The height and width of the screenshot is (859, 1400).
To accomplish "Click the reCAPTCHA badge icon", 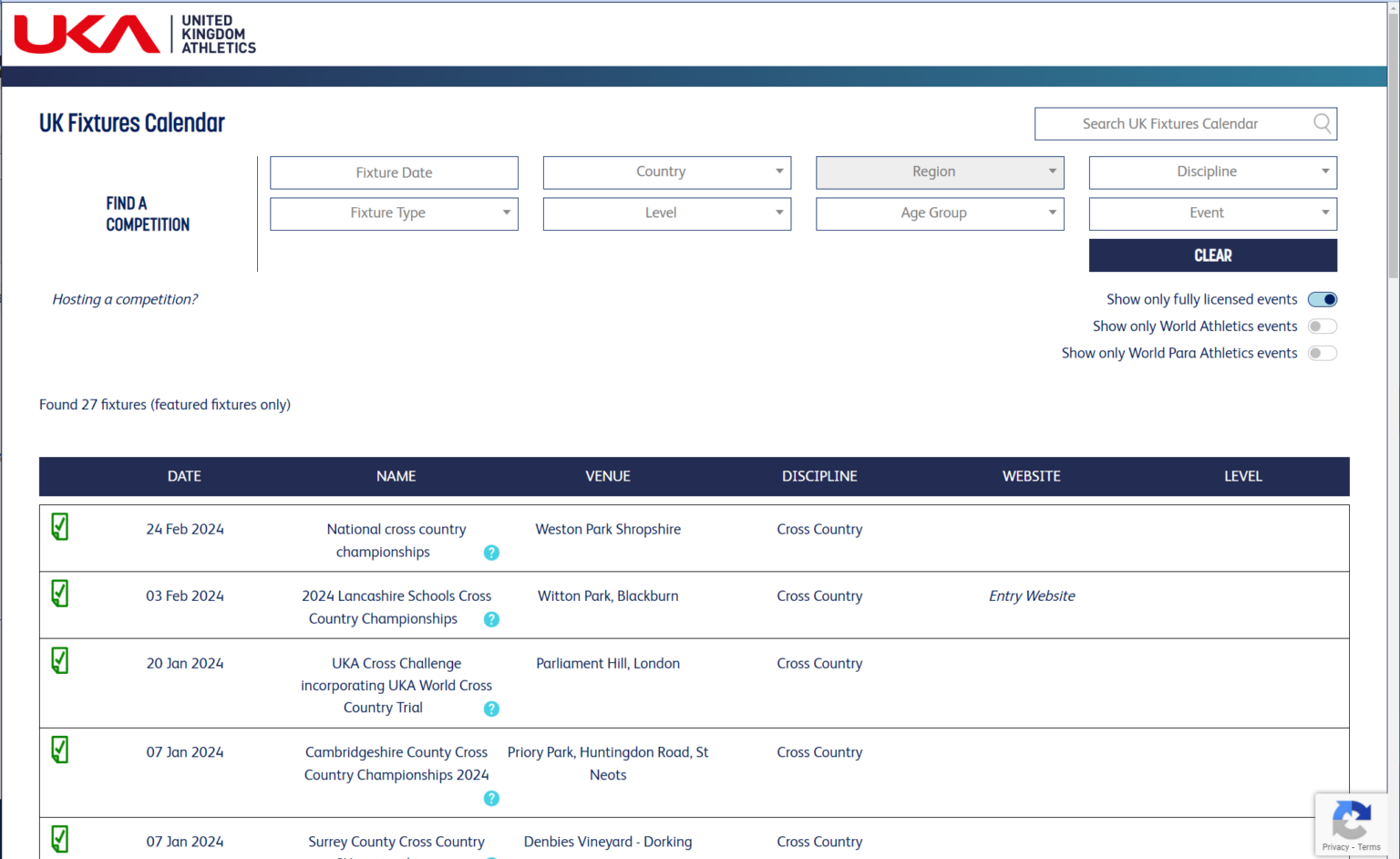I will tap(1351, 821).
